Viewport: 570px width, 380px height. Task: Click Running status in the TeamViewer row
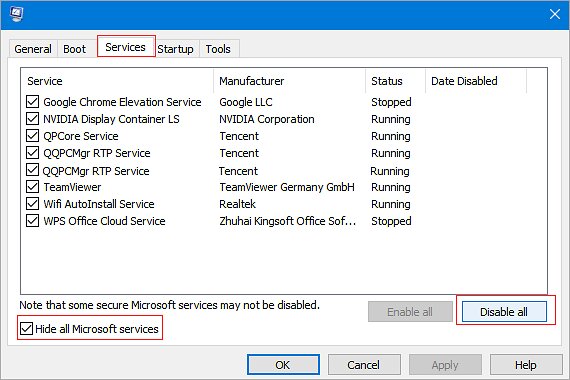[x=391, y=187]
